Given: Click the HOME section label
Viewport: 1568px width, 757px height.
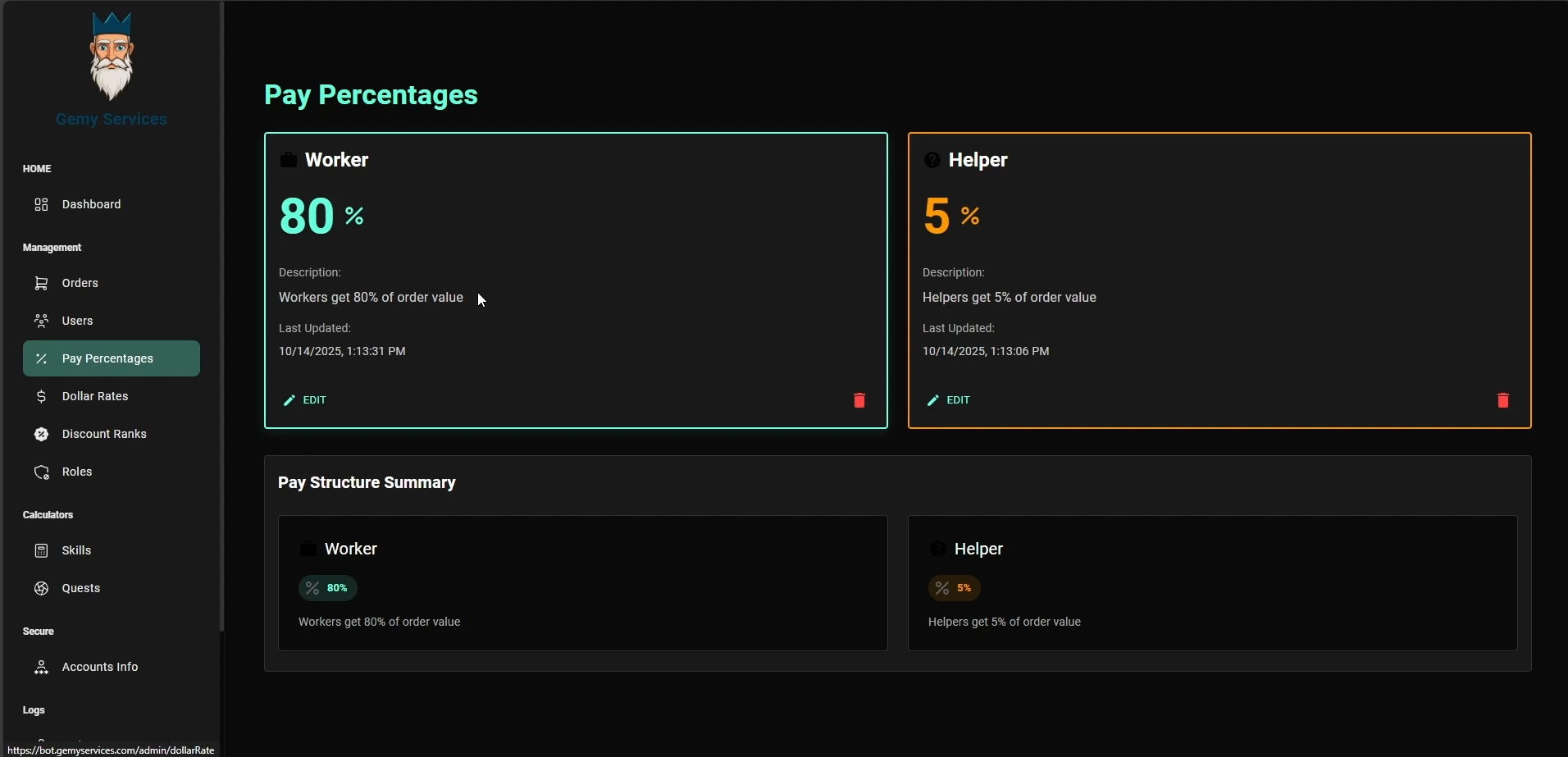Looking at the screenshot, I should click(37, 169).
